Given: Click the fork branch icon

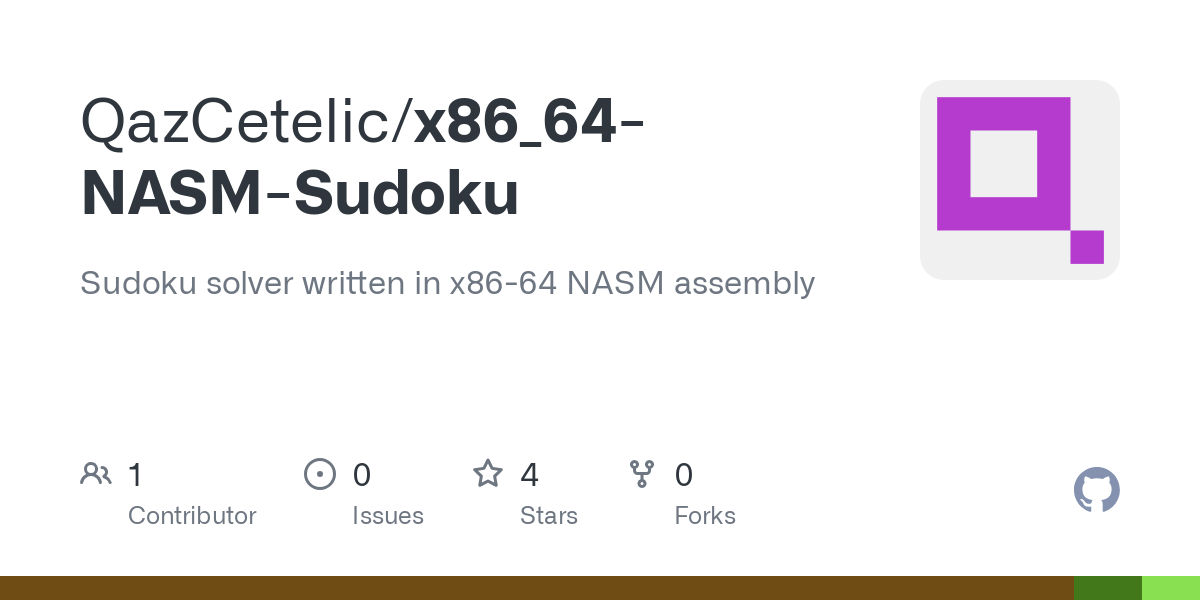Looking at the screenshot, I should click(x=642, y=474).
